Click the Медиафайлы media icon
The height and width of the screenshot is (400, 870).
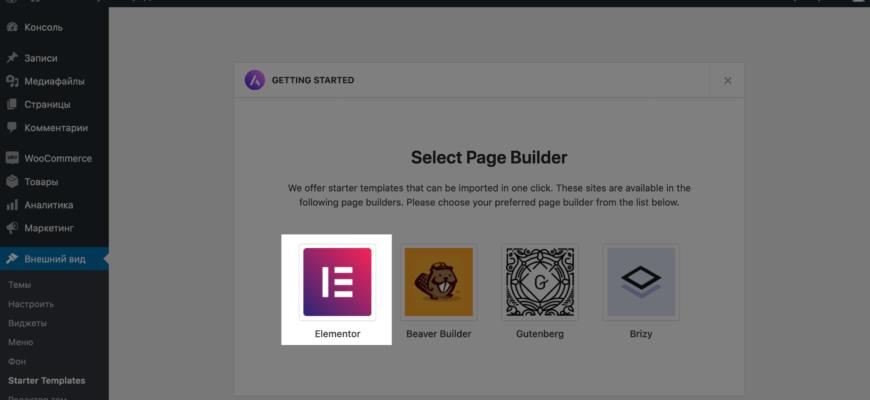pyautogui.click(x=12, y=81)
